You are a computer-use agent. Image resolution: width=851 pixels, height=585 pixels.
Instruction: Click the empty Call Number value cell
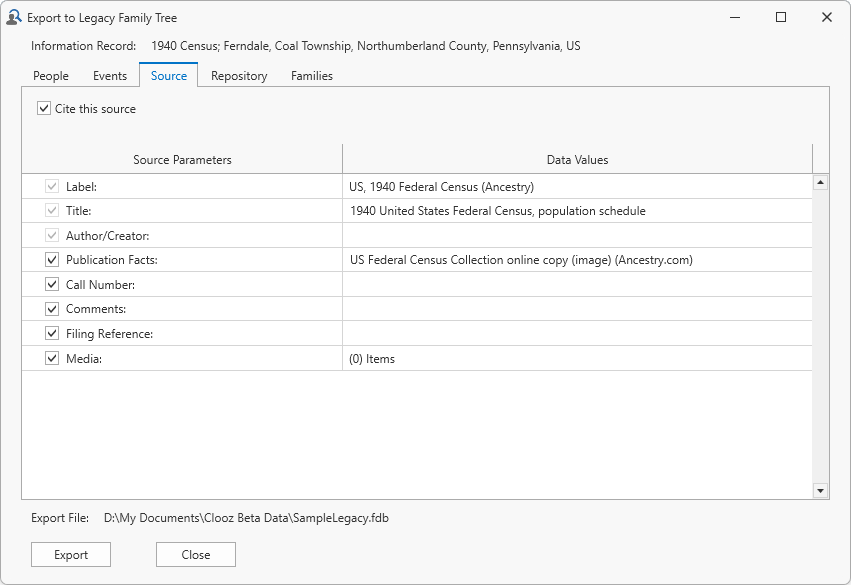pos(577,285)
